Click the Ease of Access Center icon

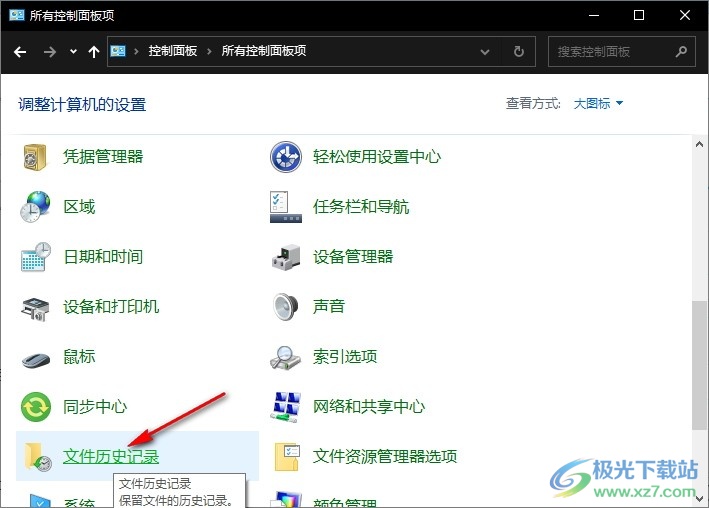[286, 157]
